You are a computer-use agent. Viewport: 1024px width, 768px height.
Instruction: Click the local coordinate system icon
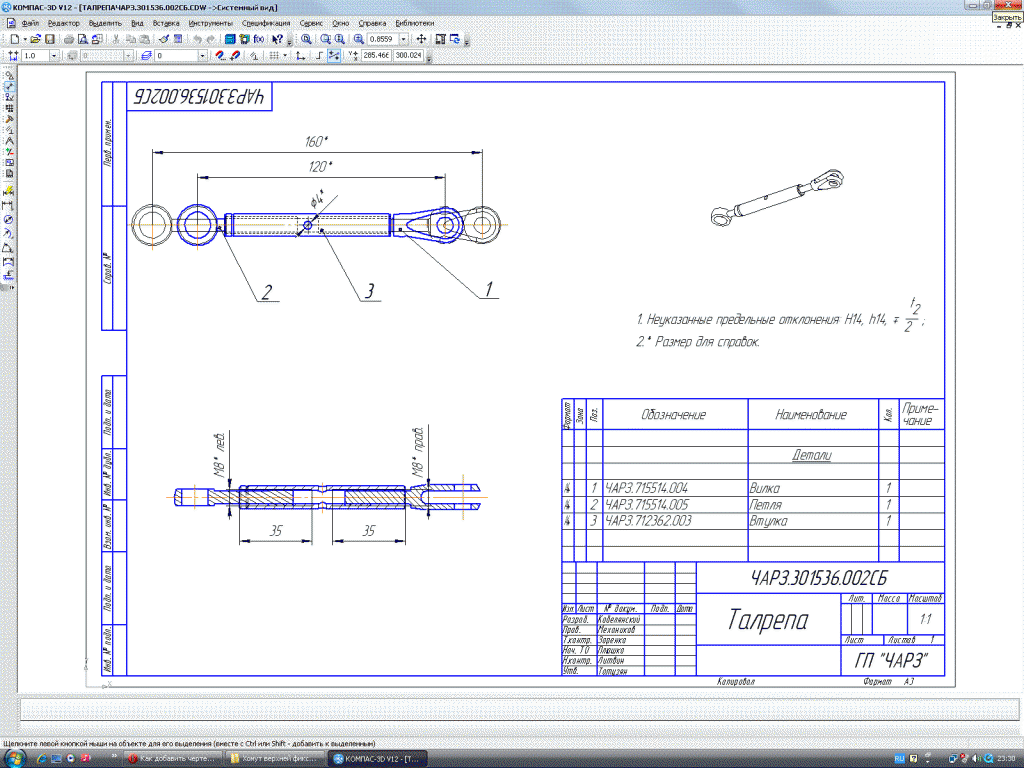tap(300, 56)
